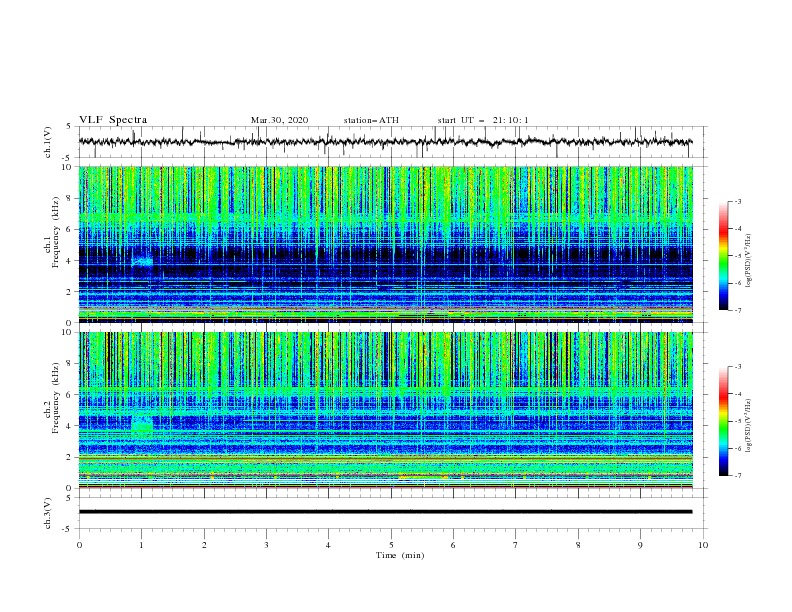Click time axis tick label "0"
The width and height of the screenshot is (792, 612).
point(79,545)
